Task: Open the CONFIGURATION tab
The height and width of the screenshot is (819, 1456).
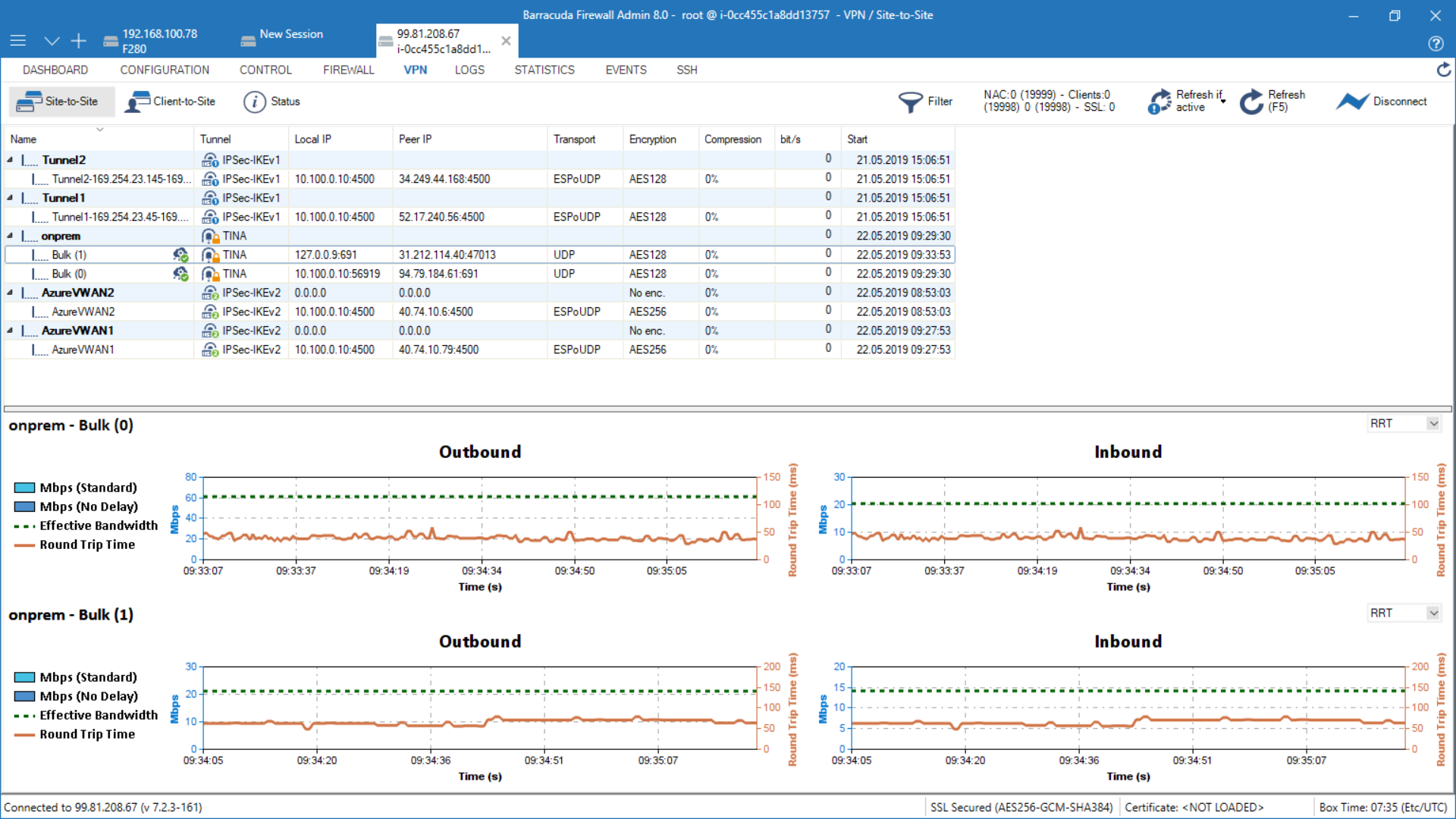Action: 165,70
